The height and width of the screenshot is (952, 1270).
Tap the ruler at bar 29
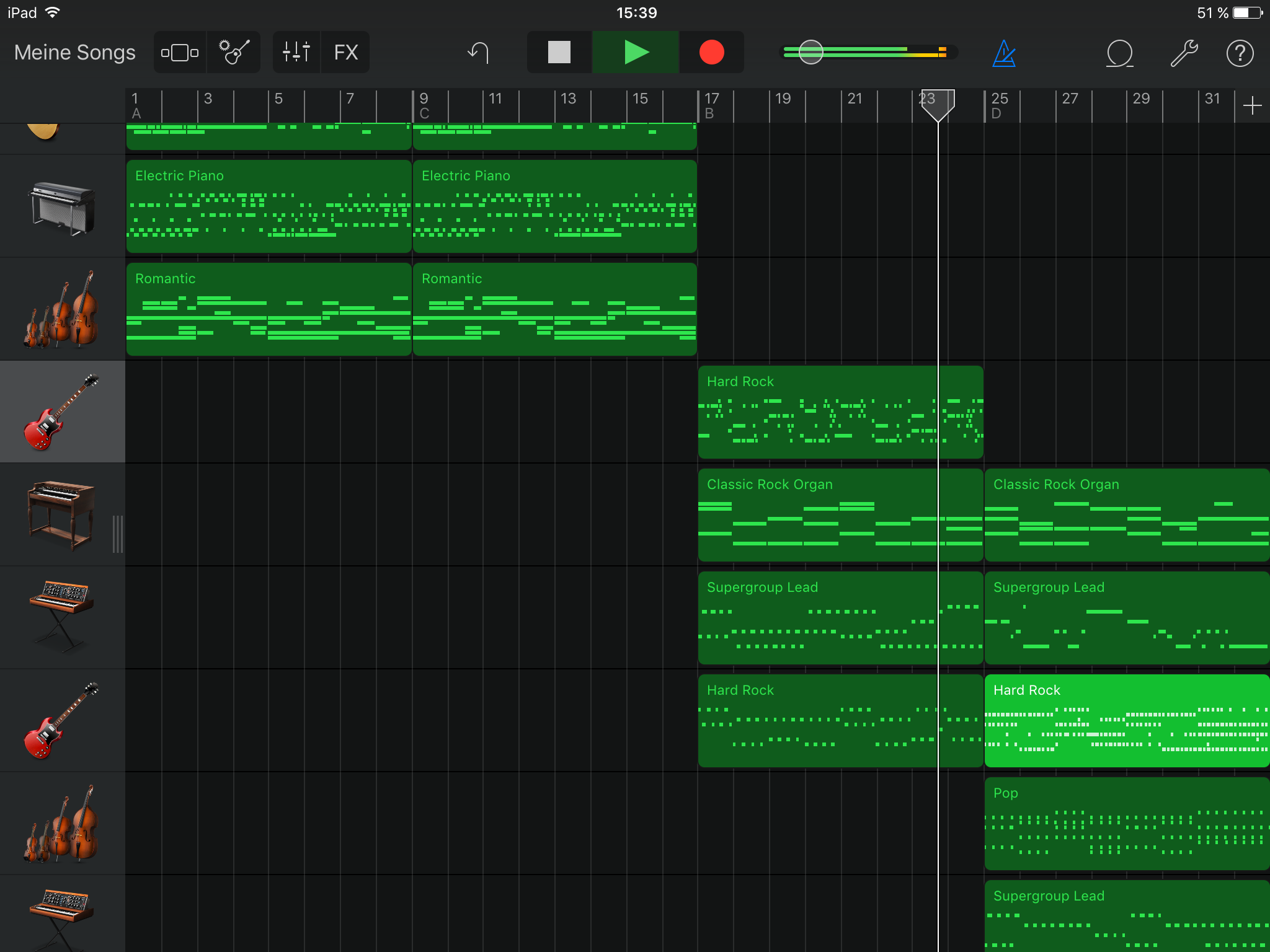coord(1141,99)
